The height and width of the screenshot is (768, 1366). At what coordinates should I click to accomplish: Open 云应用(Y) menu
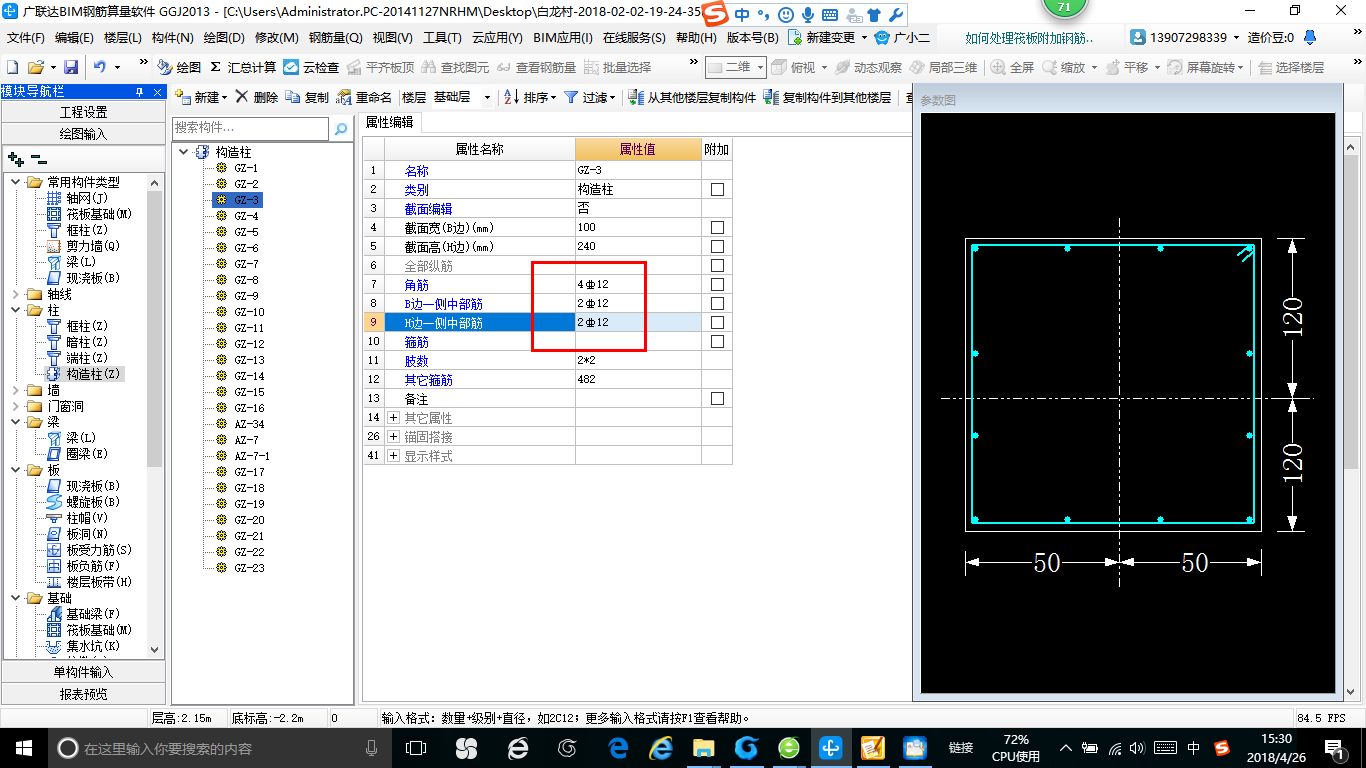coord(497,38)
